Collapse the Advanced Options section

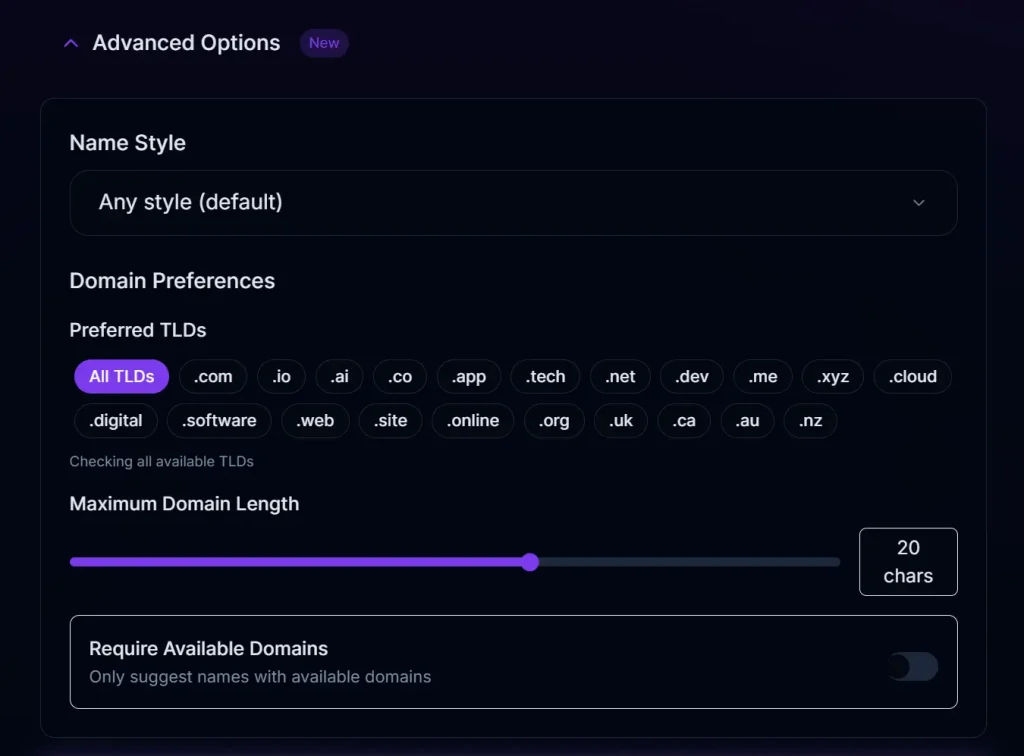tap(70, 42)
